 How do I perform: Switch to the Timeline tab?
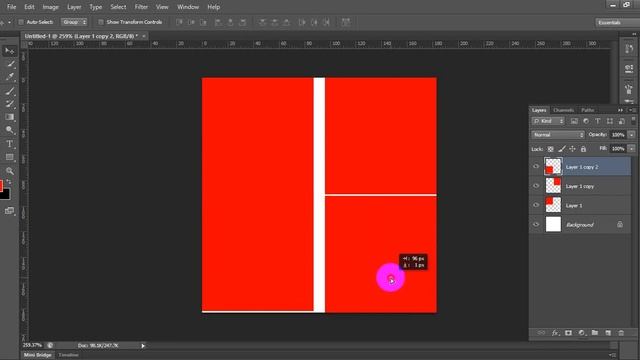68,355
